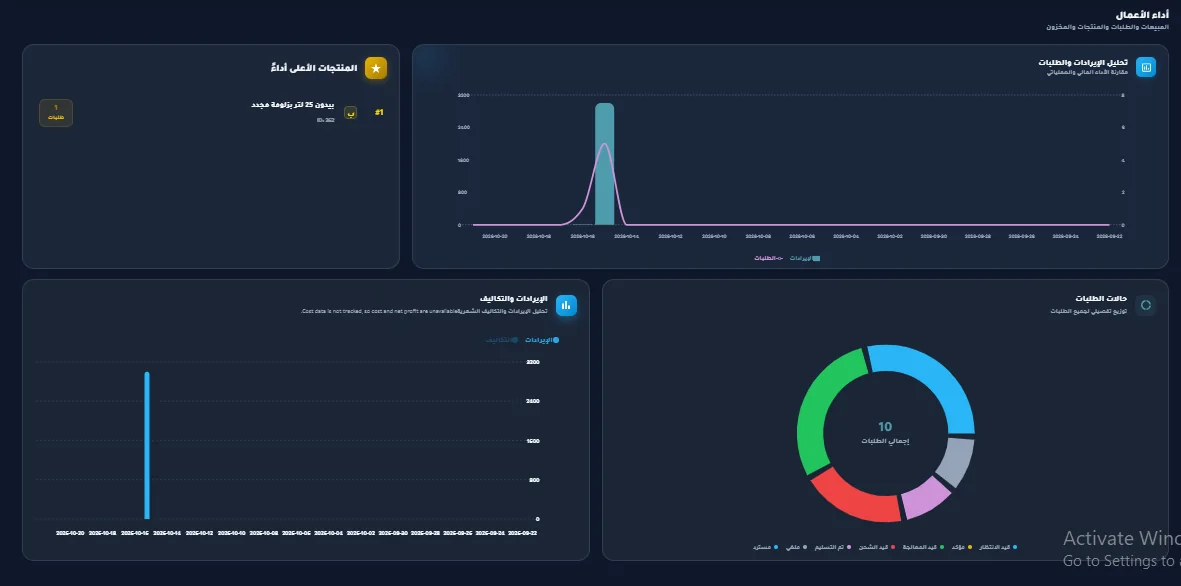The width and height of the screenshot is (1181, 586).
Task: Click the teal revenue bar in the analysis chart
Action: pyautogui.click(x=604, y=163)
